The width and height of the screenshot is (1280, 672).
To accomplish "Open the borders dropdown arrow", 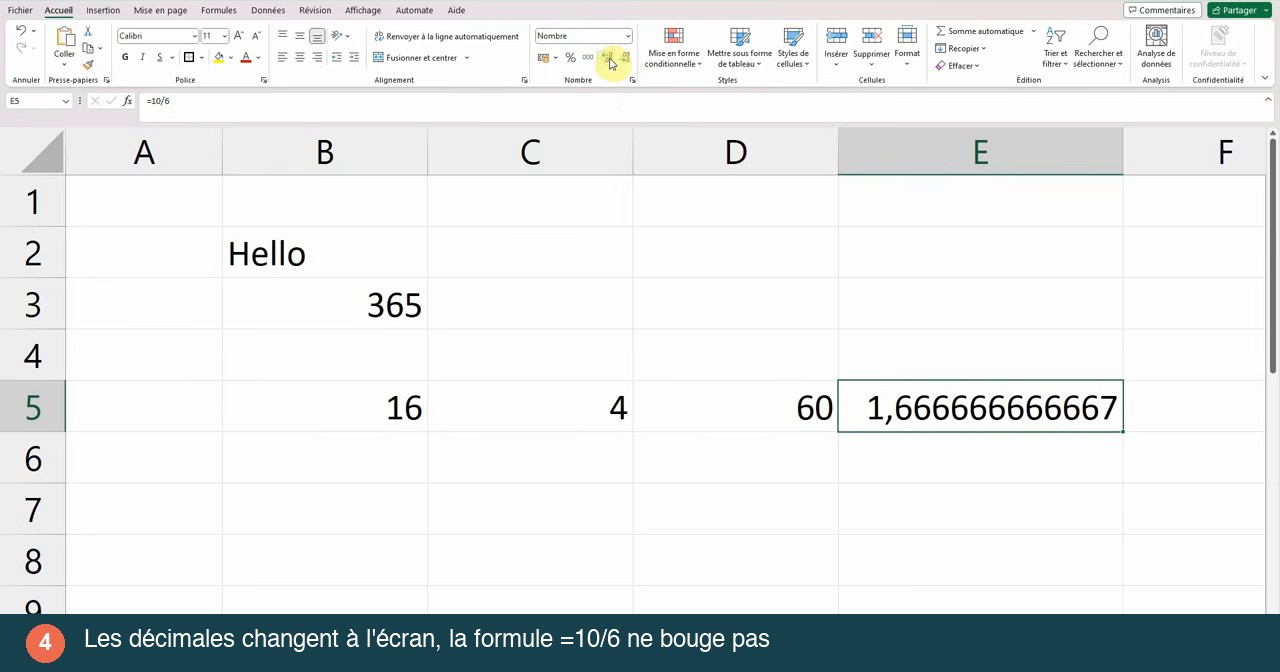I will [x=201, y=58].
